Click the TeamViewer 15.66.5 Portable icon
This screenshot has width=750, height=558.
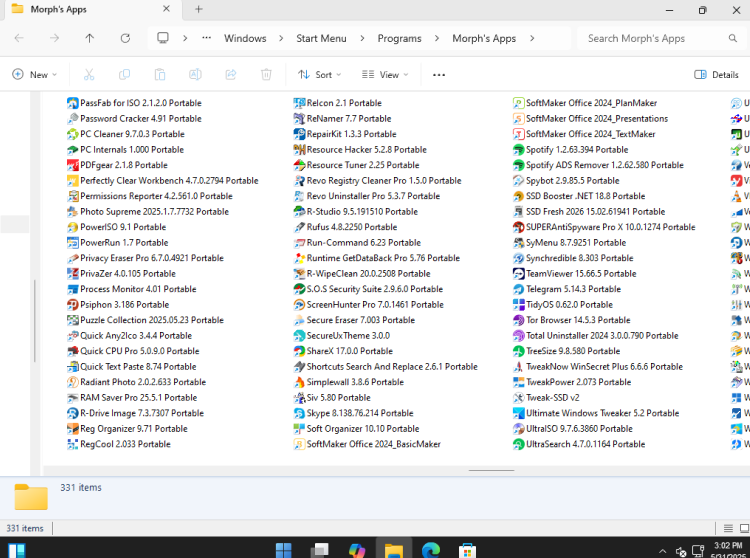(518, 274)
